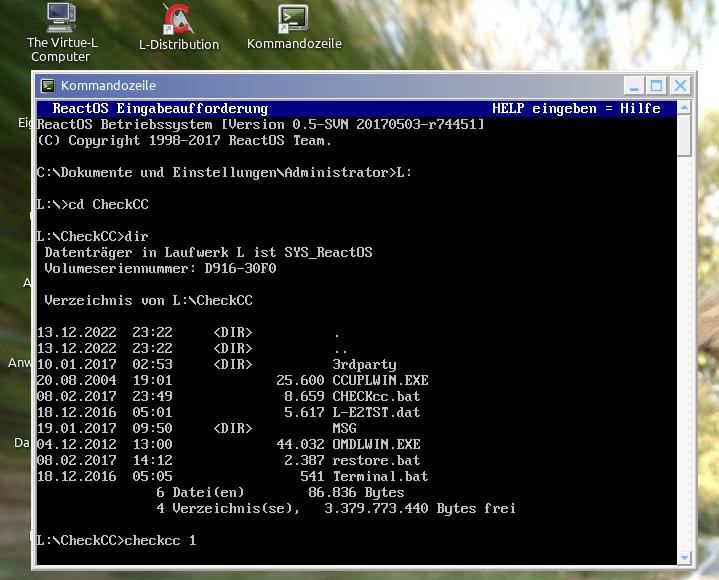
Task: Open The Virtue-L Computer desktop icon
Action: (61, 33)
